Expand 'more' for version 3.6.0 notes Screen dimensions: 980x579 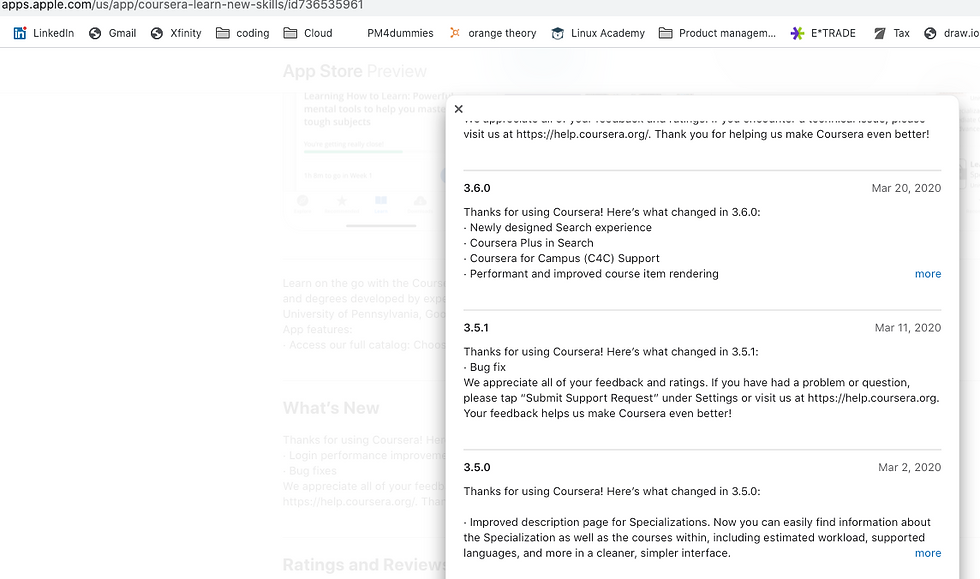(x=928, y=274)
